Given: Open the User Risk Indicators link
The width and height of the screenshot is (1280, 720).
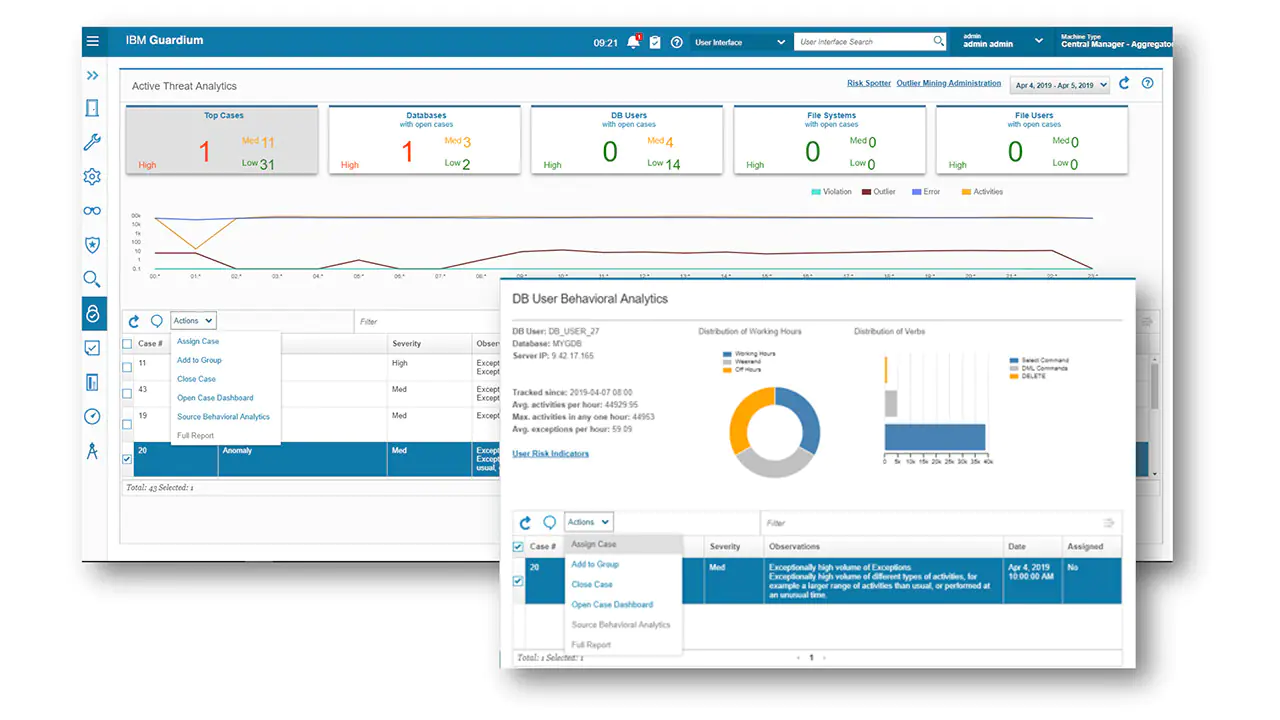Looking at the screenshot, I should click(551, 454).
